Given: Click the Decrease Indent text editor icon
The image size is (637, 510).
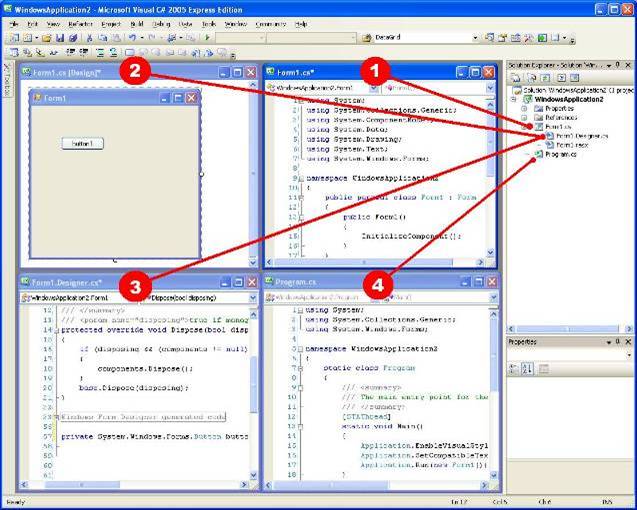Looking at the screenshot, I should [x=71, y=52].
